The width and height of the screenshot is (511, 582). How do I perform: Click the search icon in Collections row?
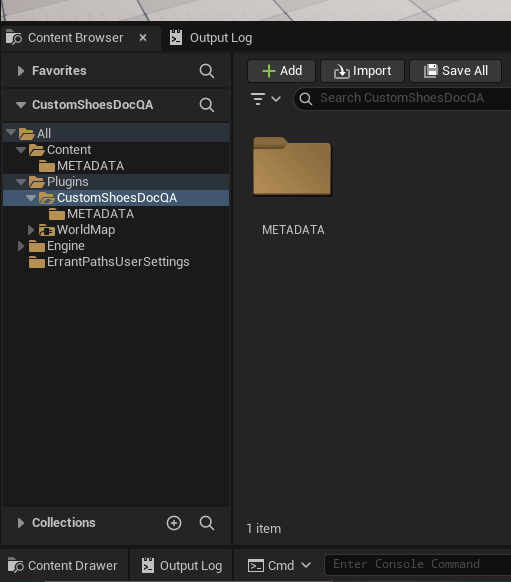[x=207, y=523]
